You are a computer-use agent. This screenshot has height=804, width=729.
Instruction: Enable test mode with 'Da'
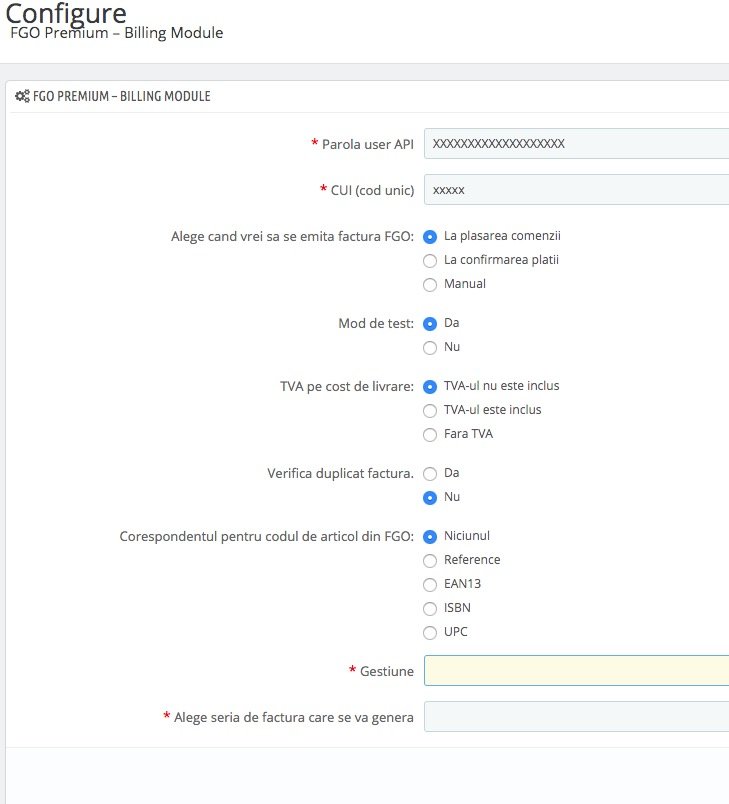[x=430, y=324]
